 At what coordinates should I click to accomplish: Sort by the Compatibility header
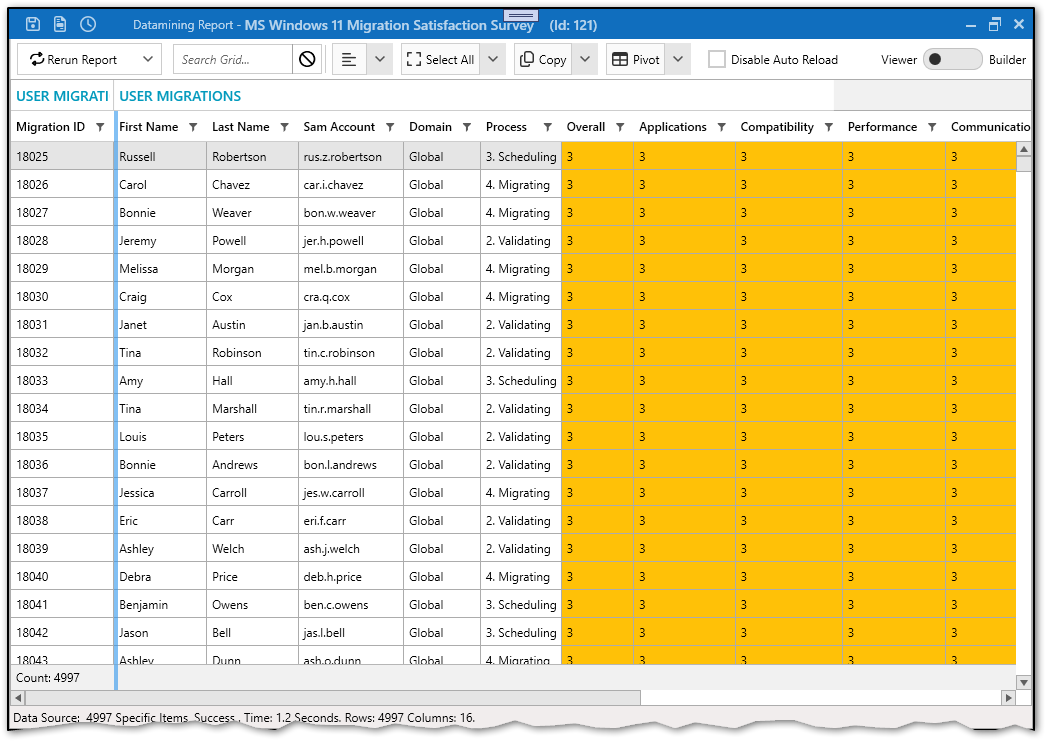pos(777,127)
